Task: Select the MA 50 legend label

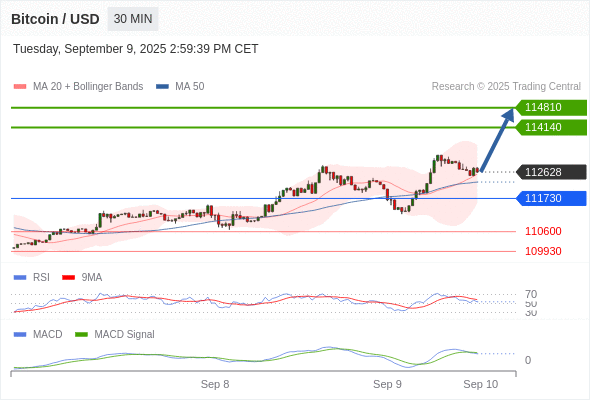Action: [190, 87]
